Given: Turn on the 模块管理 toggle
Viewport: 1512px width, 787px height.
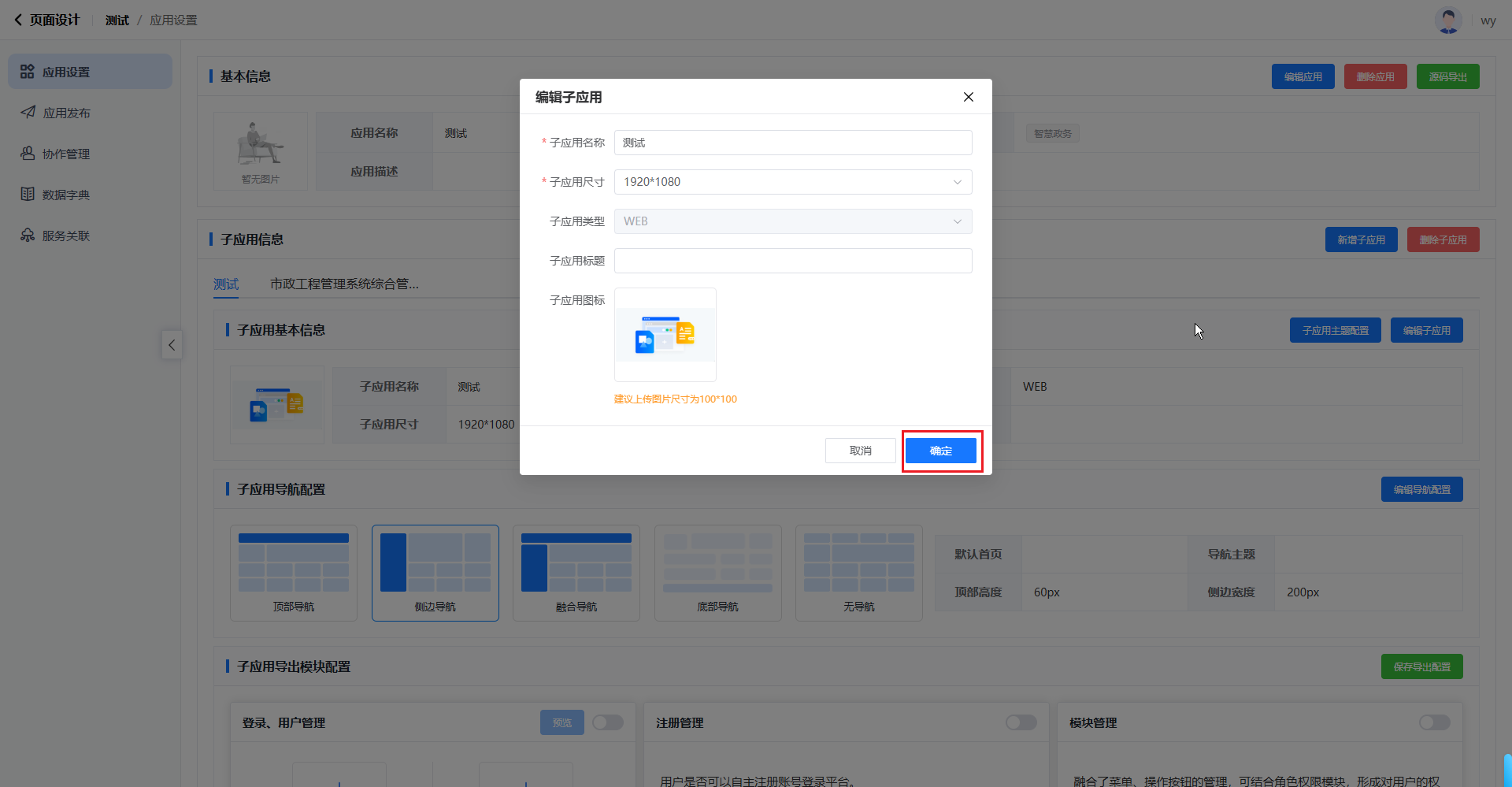Looking at the screenshot, I should click(x=1434, y=722).
